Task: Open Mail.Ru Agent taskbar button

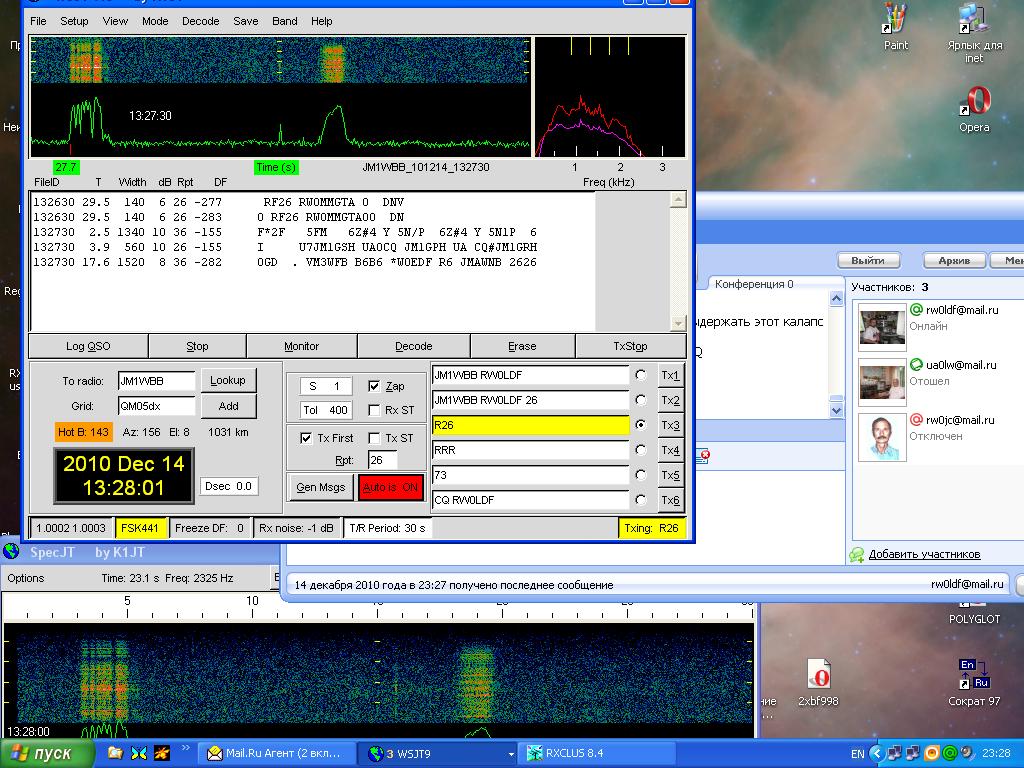Action: click(x=275, y=754)
